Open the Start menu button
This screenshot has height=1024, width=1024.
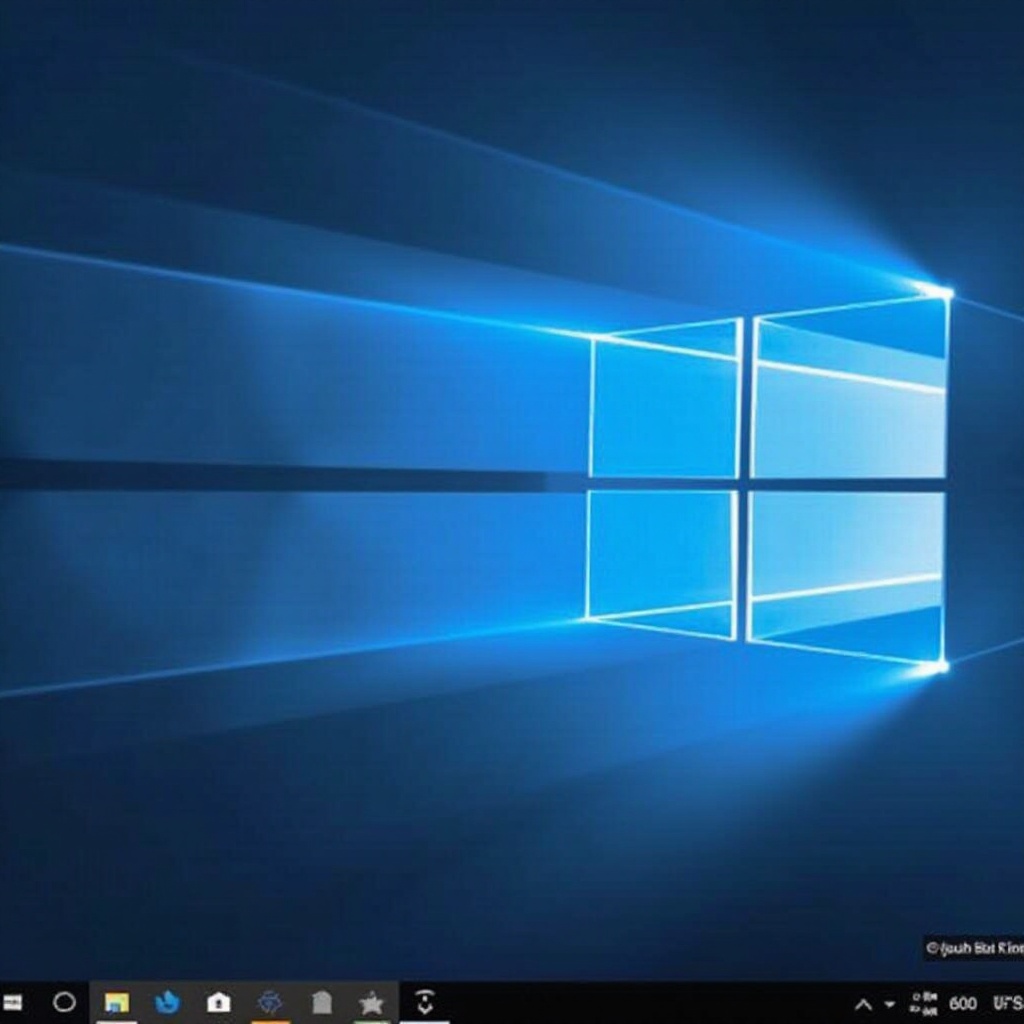12,1002
